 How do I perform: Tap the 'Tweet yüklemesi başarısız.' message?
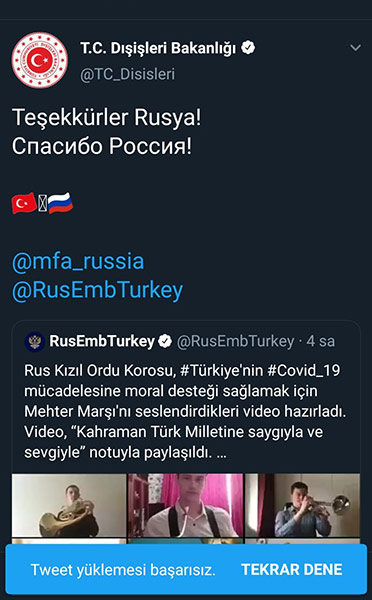point(123,570)
